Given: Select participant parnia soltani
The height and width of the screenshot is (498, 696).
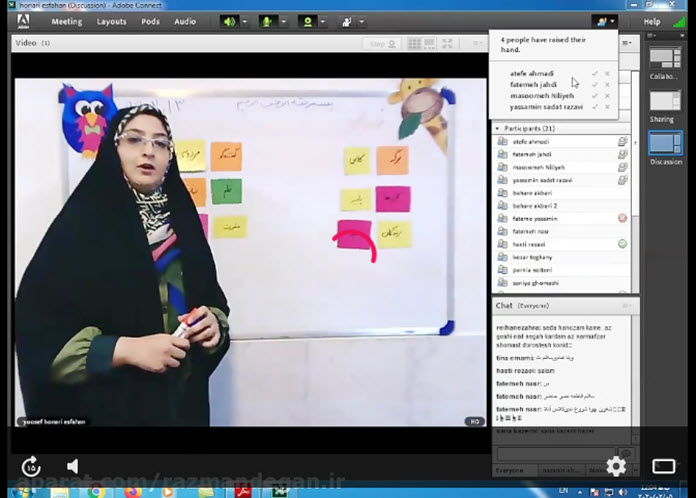Looking at the screenshot, I should (x=561, y=270).
